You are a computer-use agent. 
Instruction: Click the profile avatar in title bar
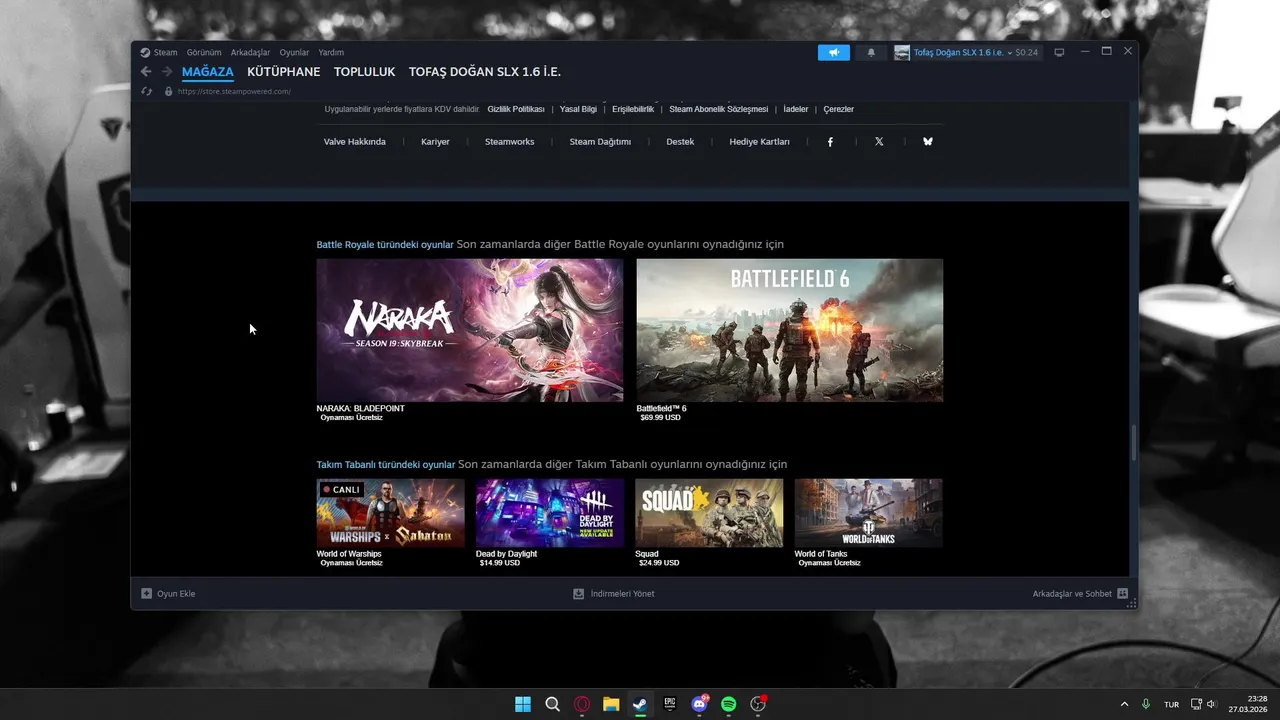click(902, 52)
